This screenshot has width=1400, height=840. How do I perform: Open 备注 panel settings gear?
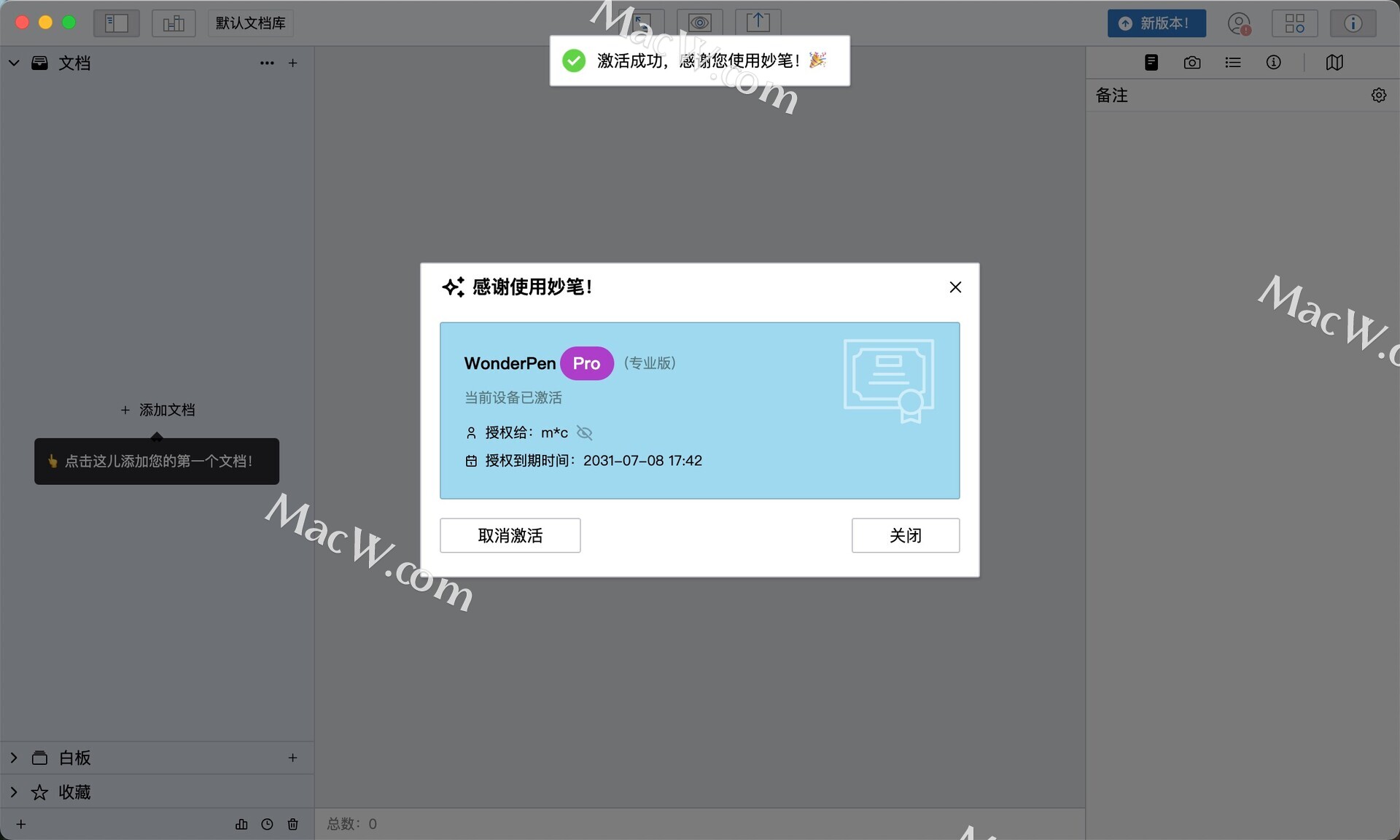coord(1379,96)
